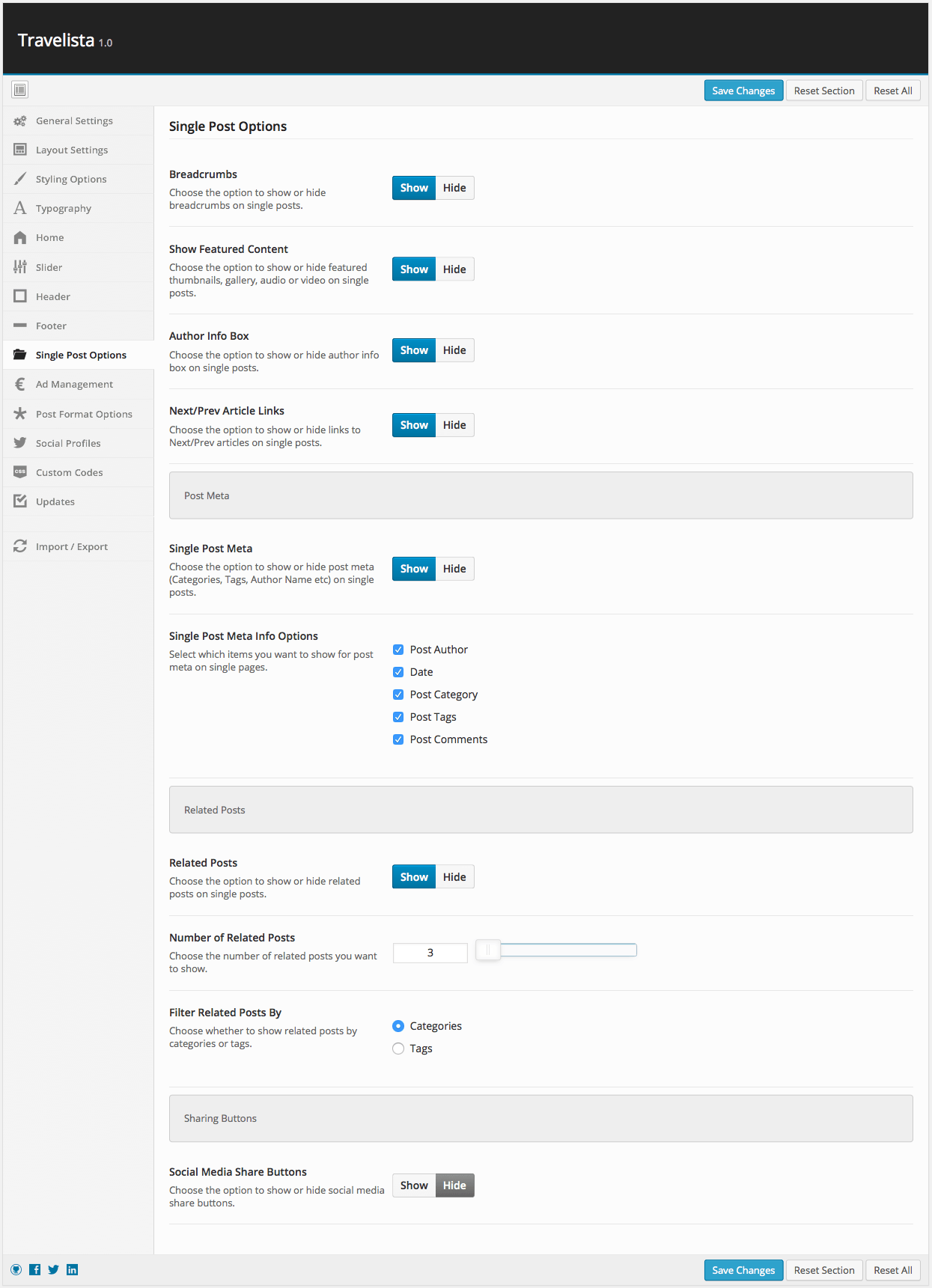The width and height of the screenshot is (932, 1288).
Task: Click the expand-all sections icon below the header
Action: tap(20, 90)
